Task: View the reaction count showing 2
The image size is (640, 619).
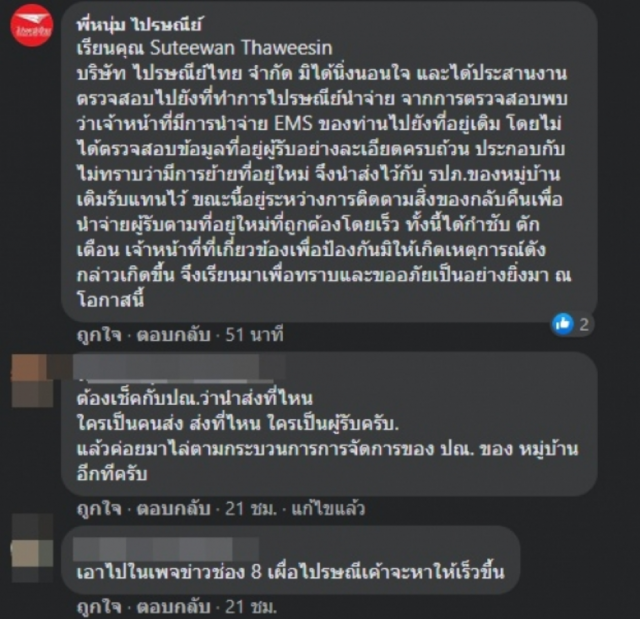Action: pos(584,324)
